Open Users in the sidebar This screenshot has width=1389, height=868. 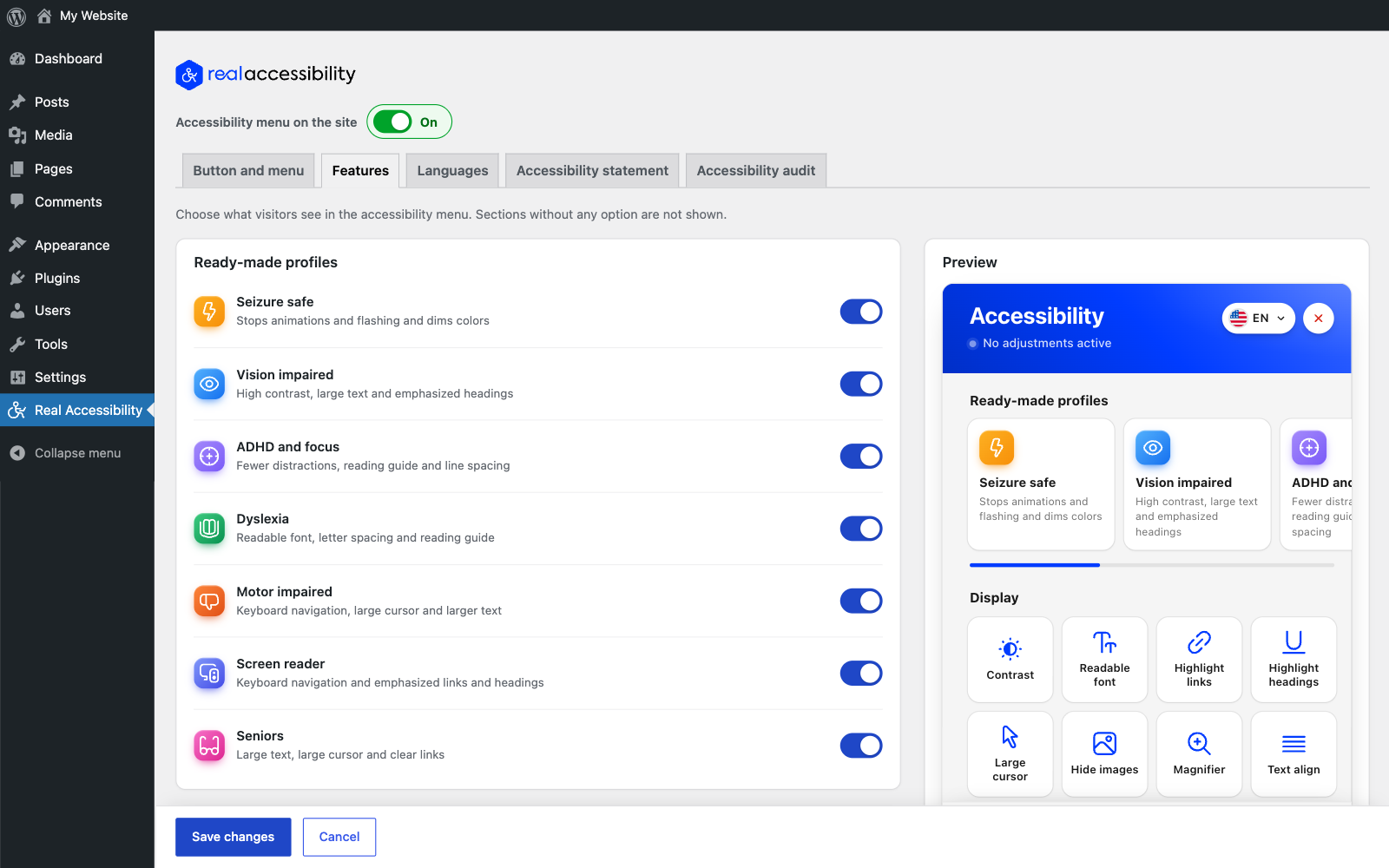click(x=77, y=311)
